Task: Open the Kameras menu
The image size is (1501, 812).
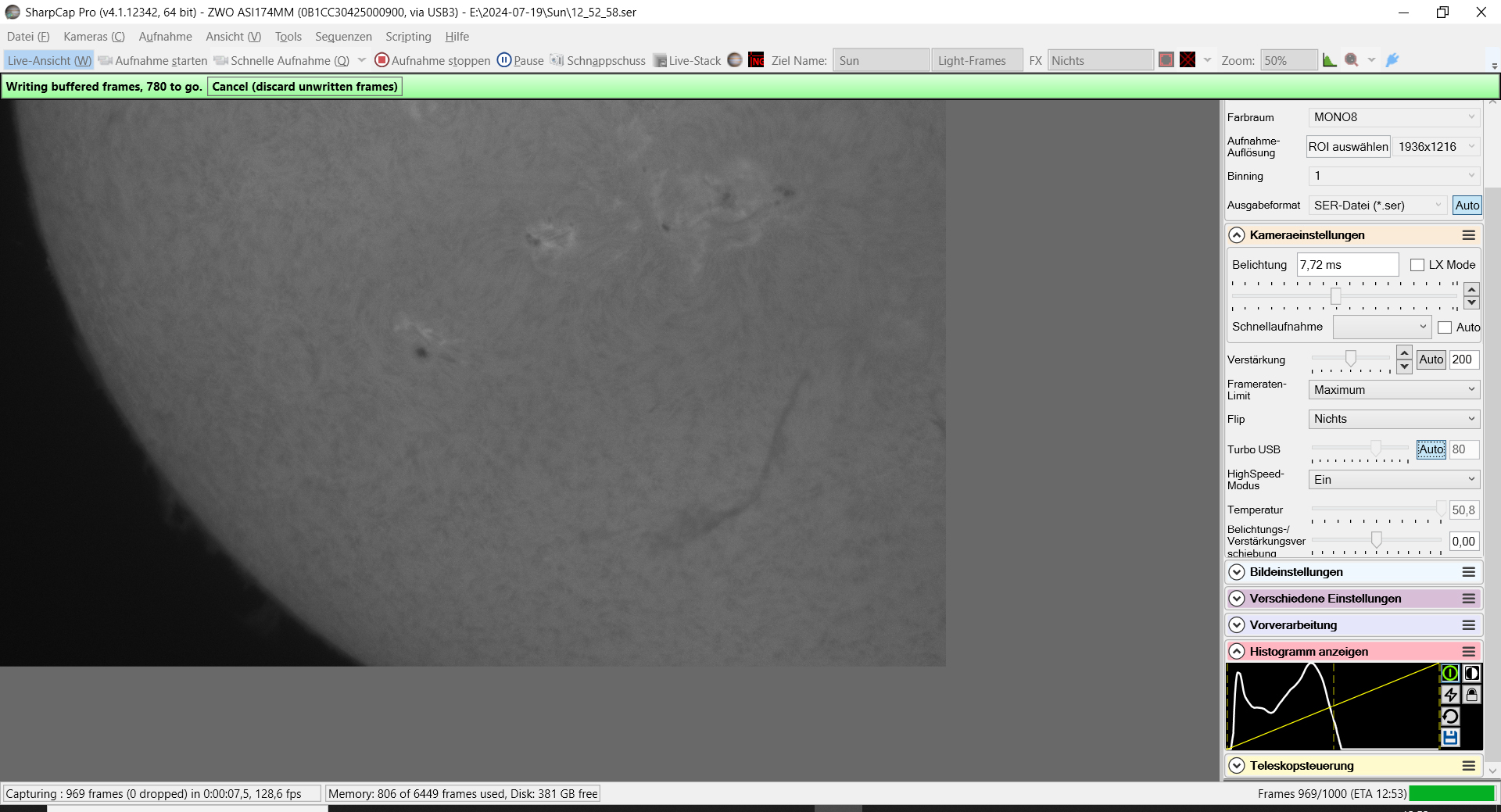Action: [x=94, y=37]
